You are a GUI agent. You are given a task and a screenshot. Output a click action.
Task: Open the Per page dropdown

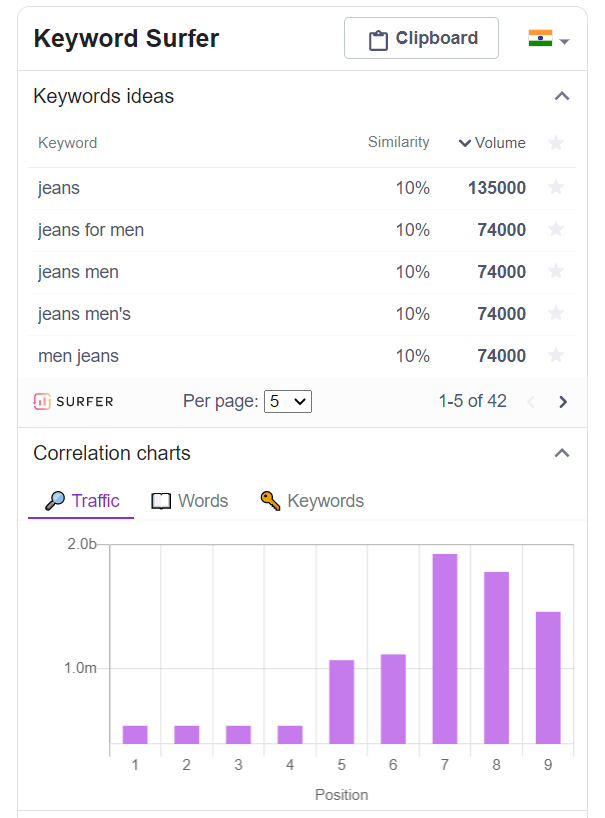coord(288,401)
